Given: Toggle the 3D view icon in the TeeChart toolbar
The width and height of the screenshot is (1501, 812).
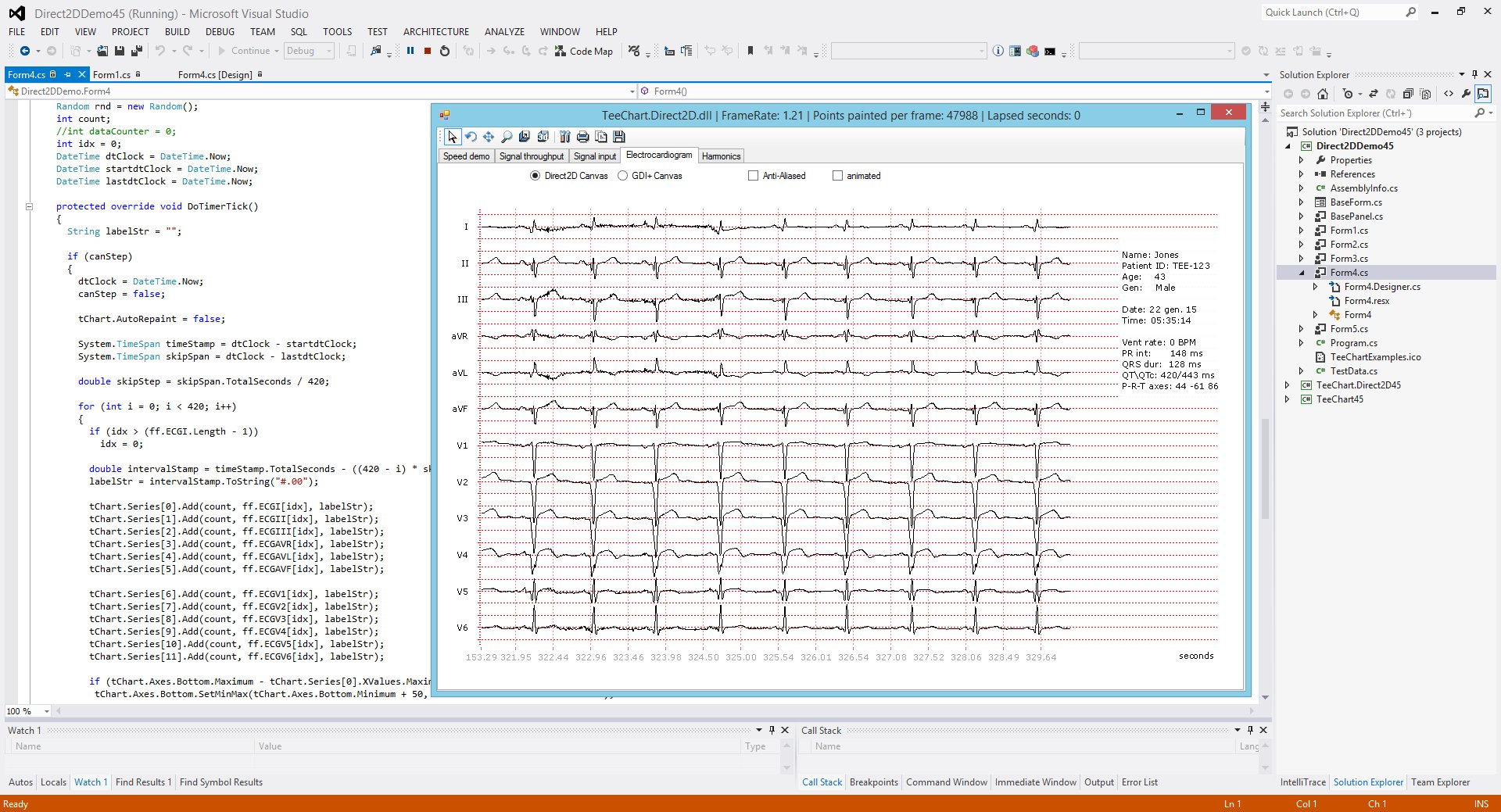Looking at the screenshot, I should [543, 137].
